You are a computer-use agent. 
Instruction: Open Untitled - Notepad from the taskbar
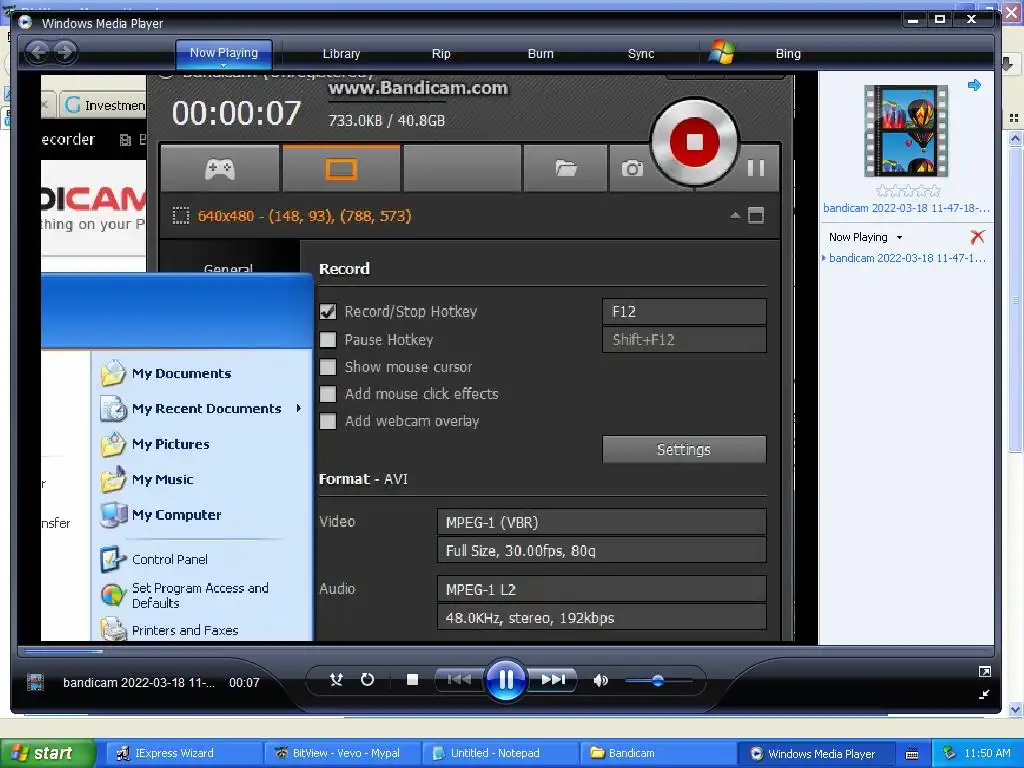501,753
